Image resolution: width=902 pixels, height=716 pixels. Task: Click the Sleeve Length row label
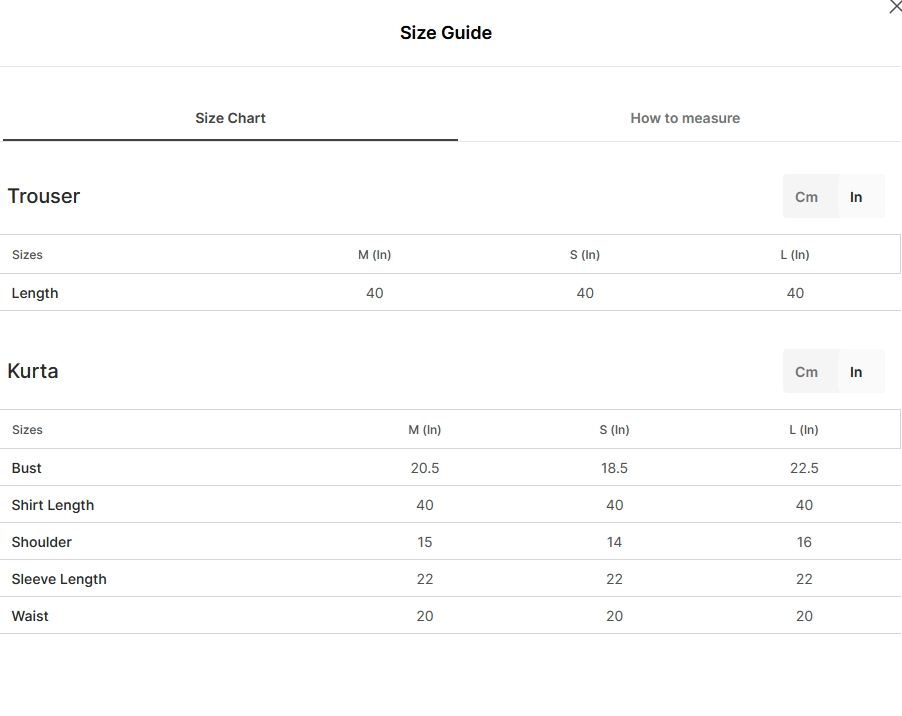point(59,579)
